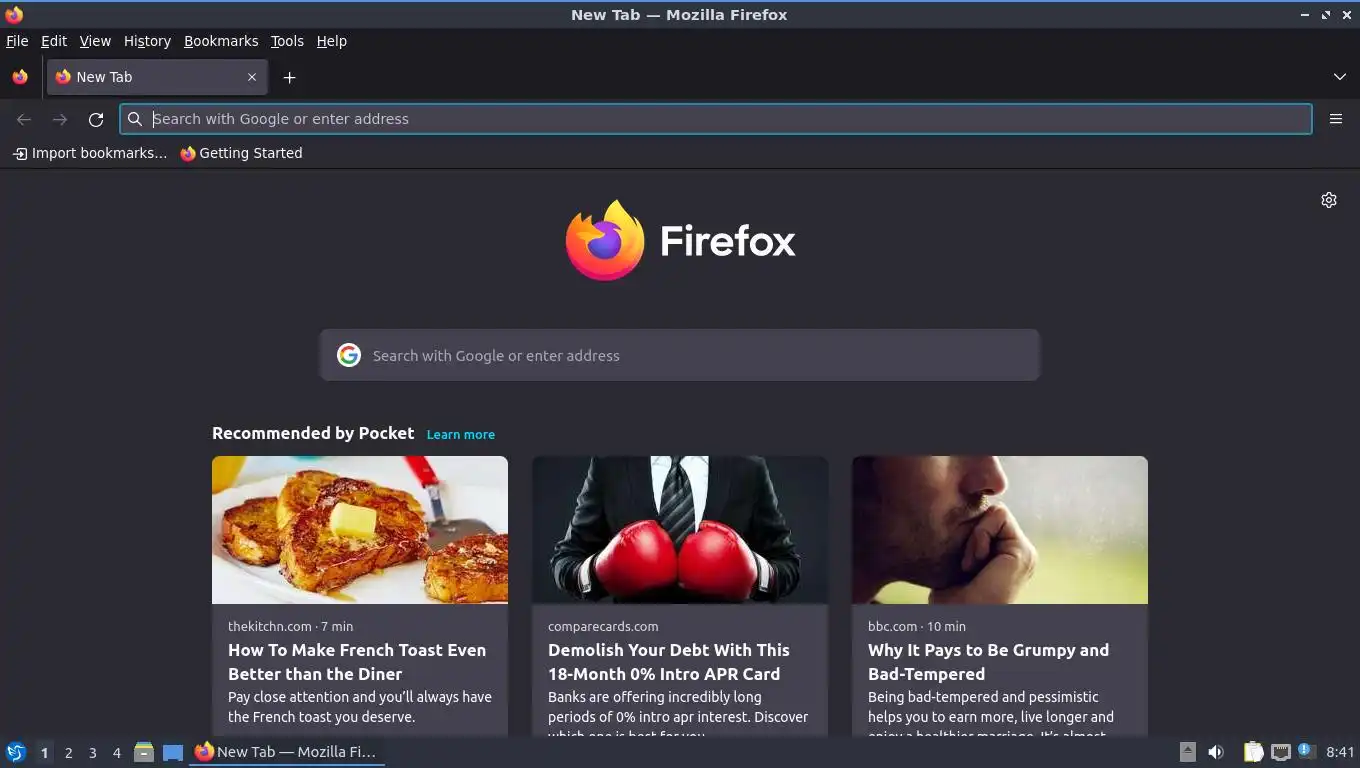Click Pocket Learn more link

(461, 434)
